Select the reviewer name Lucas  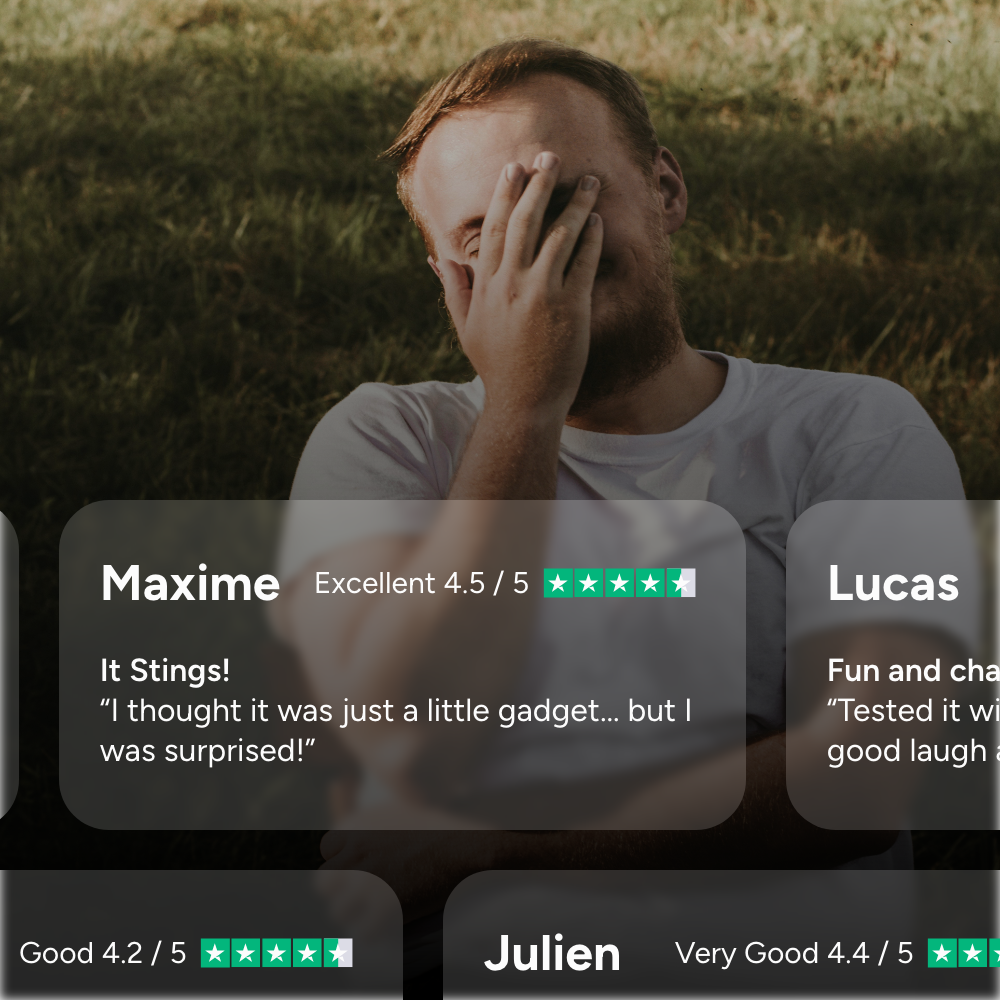[x=893, y=583]
